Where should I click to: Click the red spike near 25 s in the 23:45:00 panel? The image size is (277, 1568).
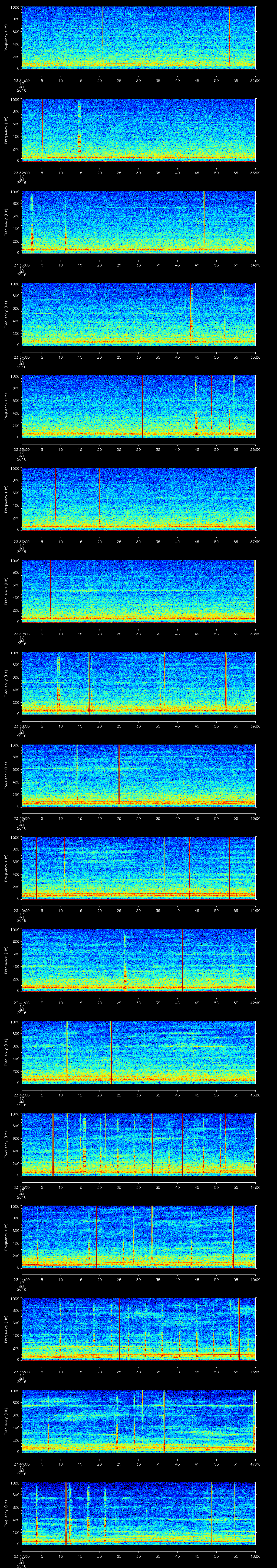(x=120, y=1328)
